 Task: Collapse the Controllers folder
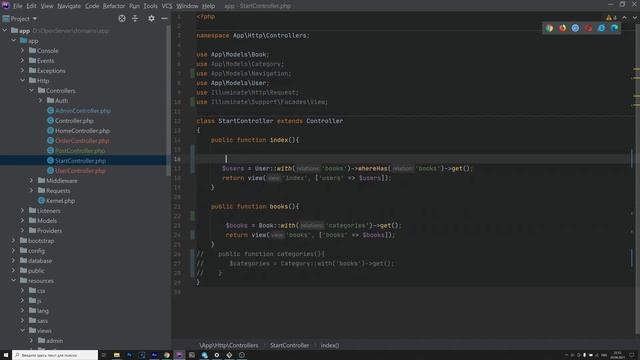click(31, 91)
